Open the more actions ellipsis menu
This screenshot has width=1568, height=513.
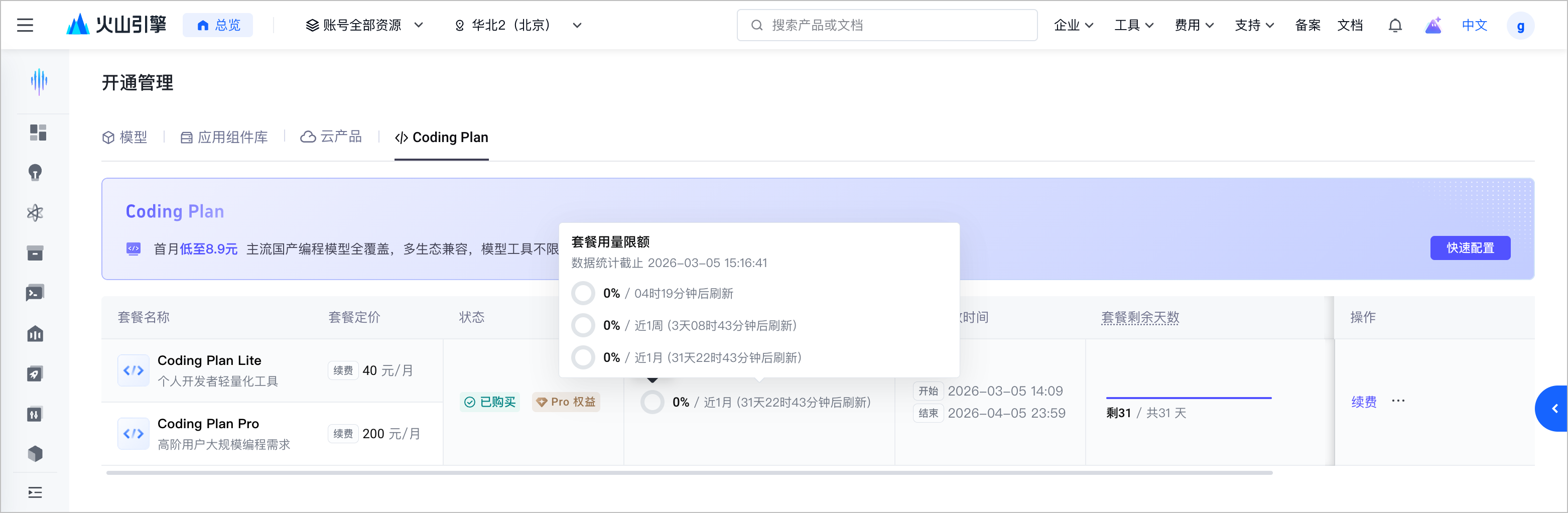[x=1398, y=401]
